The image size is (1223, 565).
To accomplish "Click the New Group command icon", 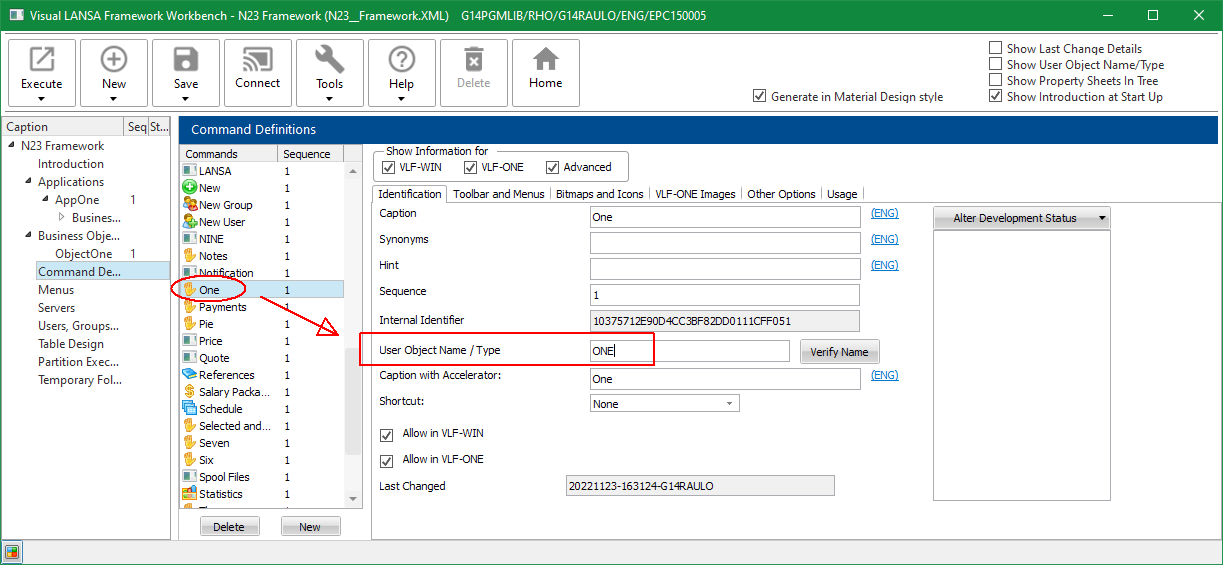I will click(x=189, y=205).
